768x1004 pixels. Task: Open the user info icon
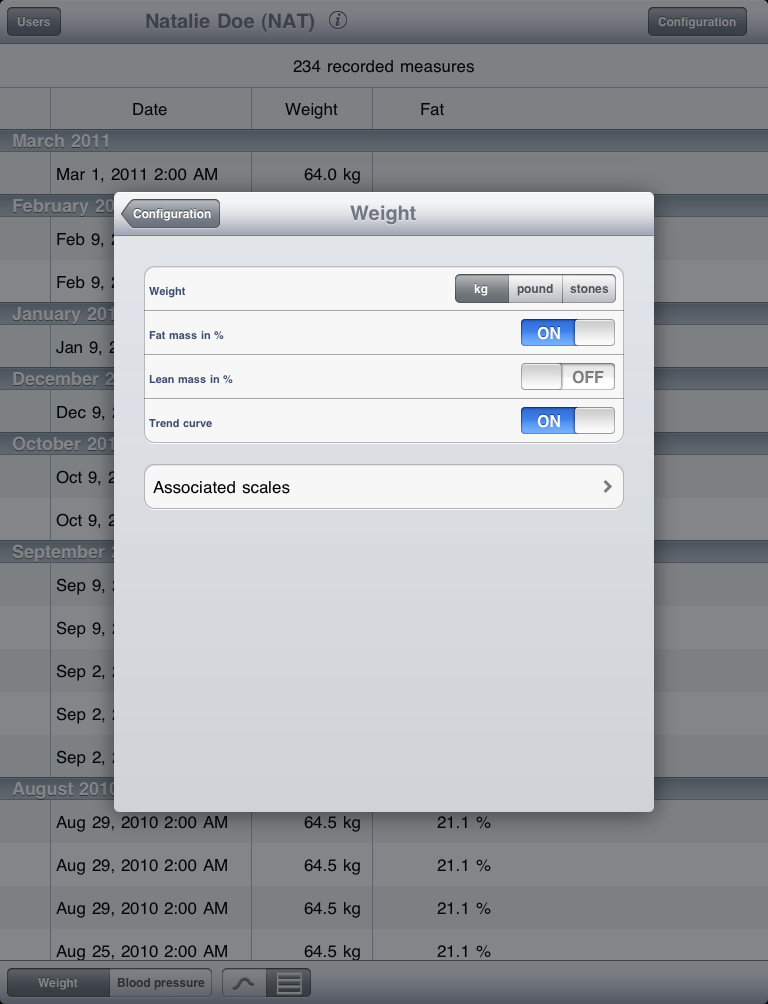pyautogui.click(x=338, y=20)
